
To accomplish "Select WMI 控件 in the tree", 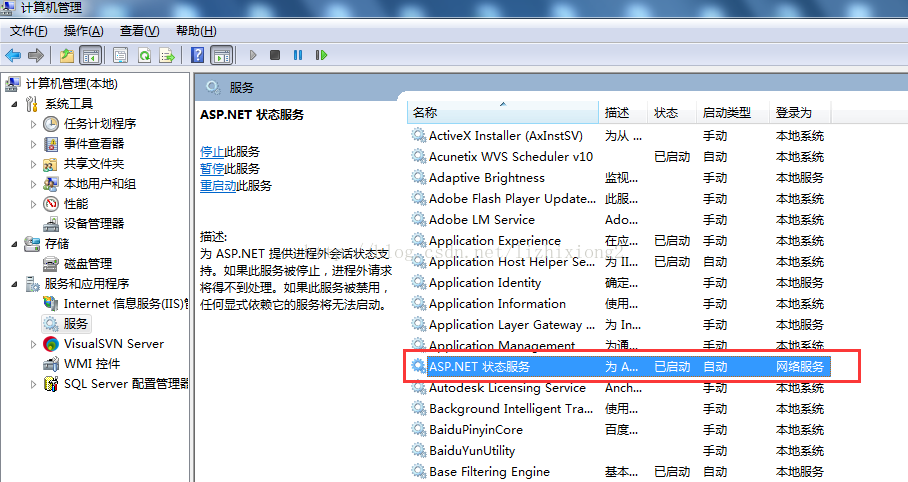I will click(91, 364).
